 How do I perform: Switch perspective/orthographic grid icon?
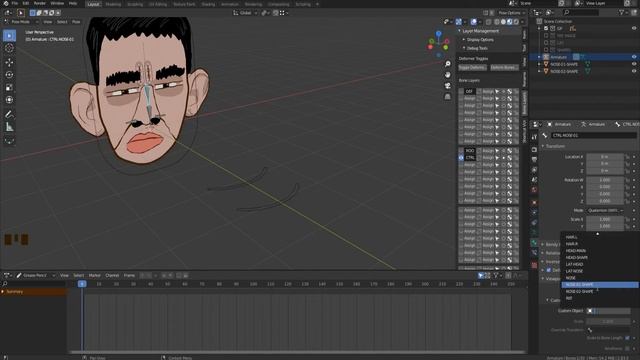coord(448,97)
